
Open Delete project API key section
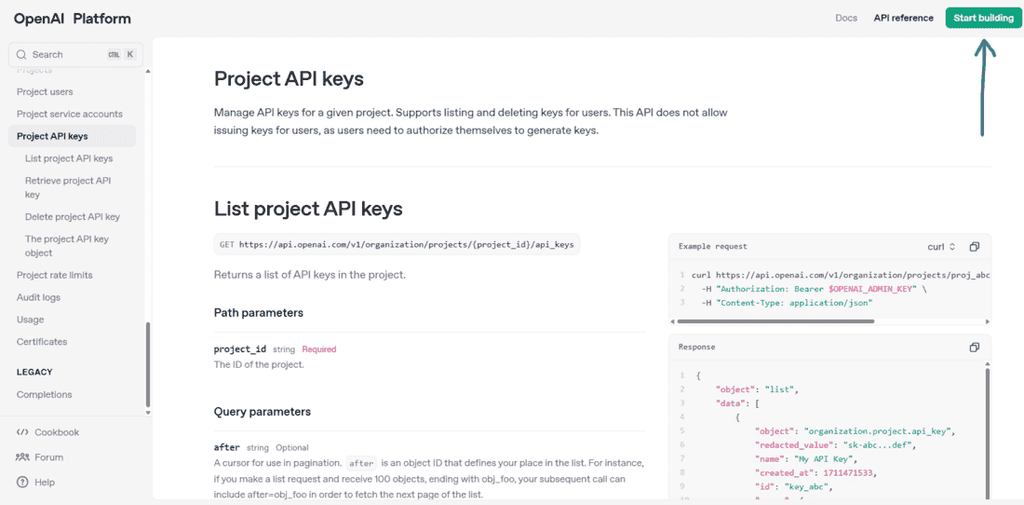tap(72, 217)
